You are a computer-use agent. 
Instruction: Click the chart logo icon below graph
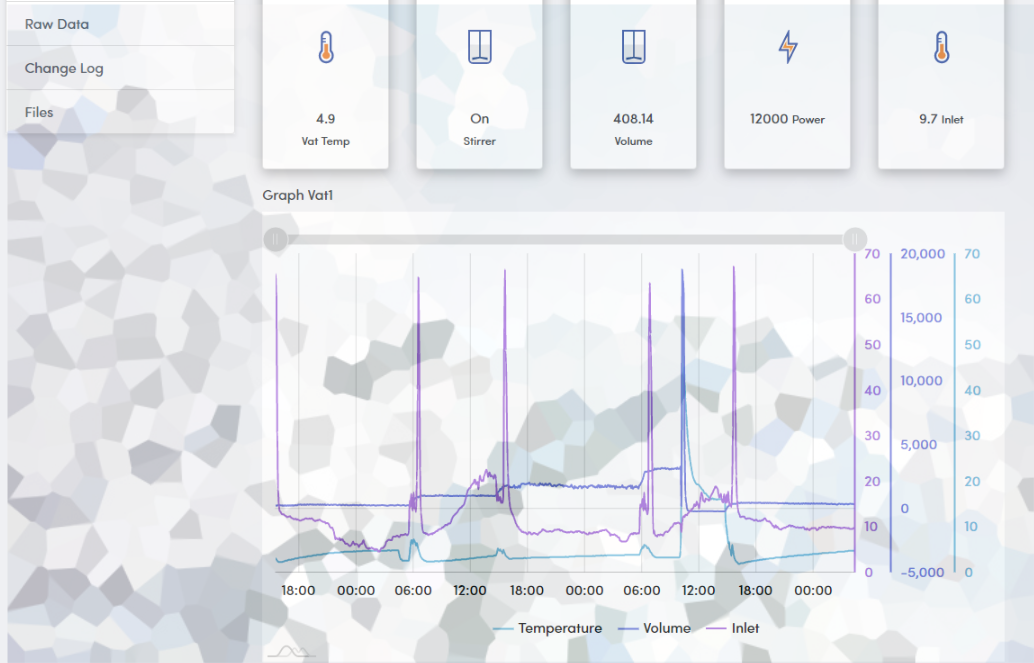click(285, 651)
